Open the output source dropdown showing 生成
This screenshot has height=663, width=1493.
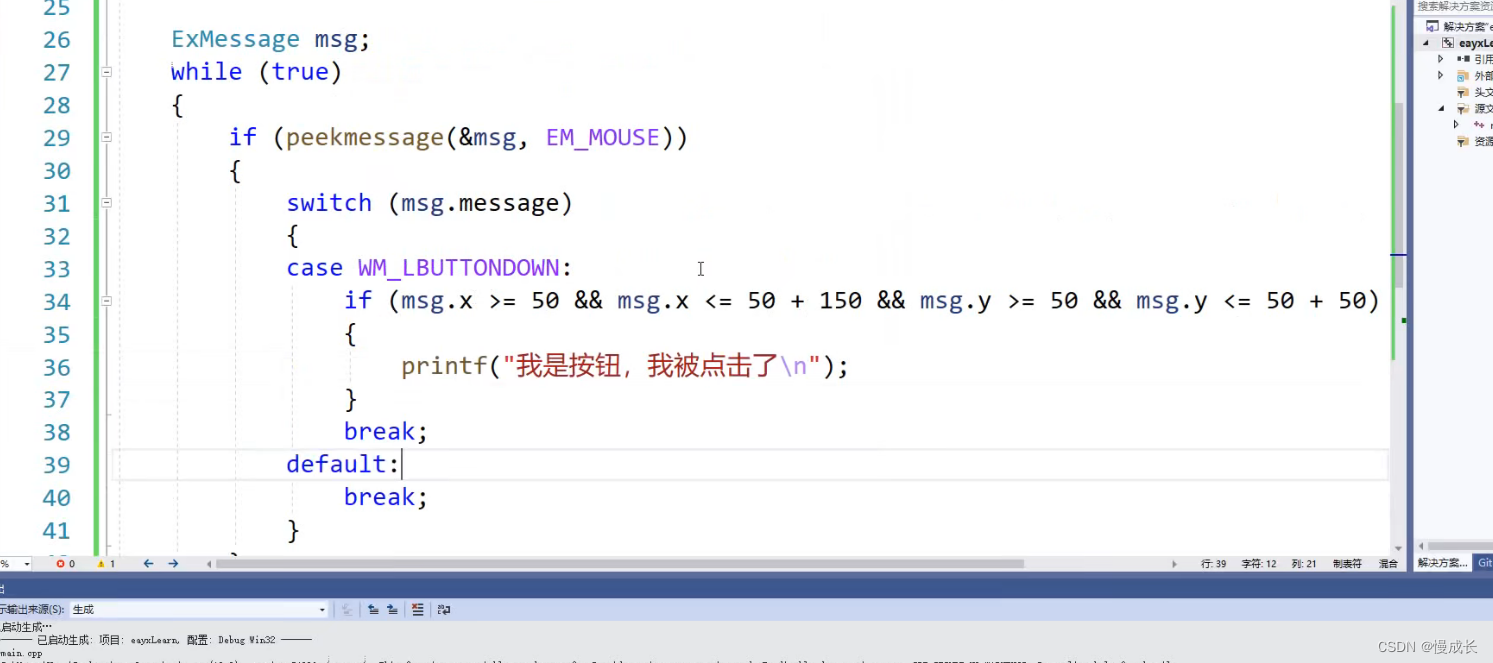point(198,609)
